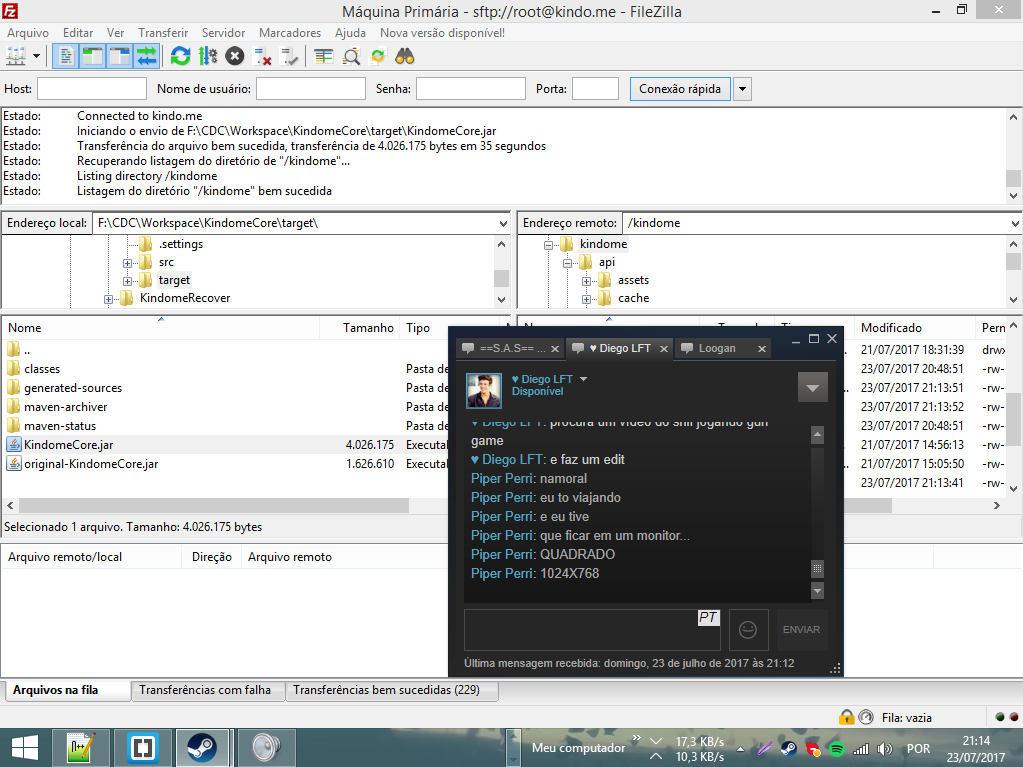The height and width of the screenshot is (767, 1023).
Task: Open the Steam chat options dropdown button
Action: point(812,387)
